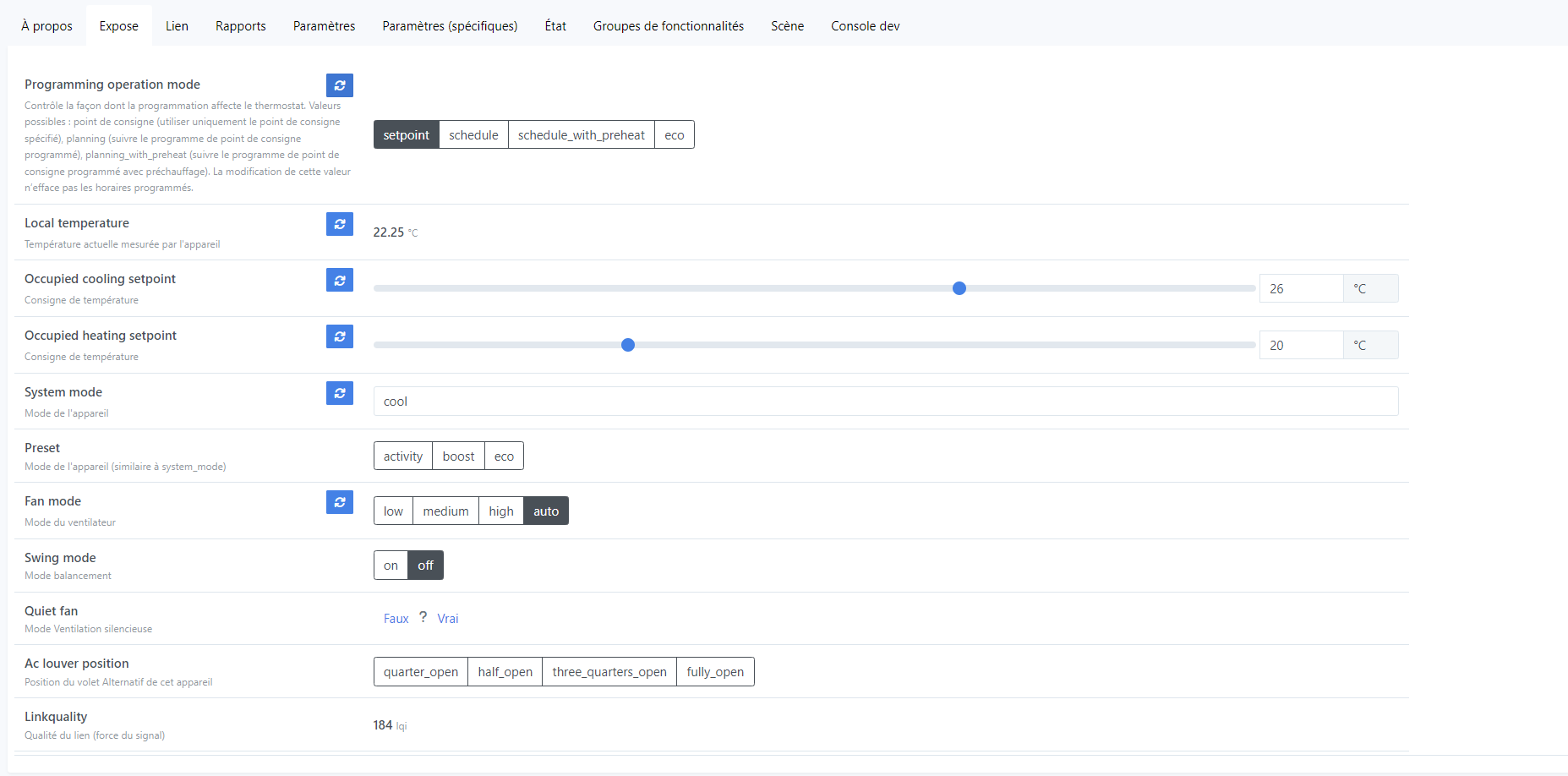
Task: Switch to the Console dev tab
Action: pyautogui.click(x=865, y=26)
